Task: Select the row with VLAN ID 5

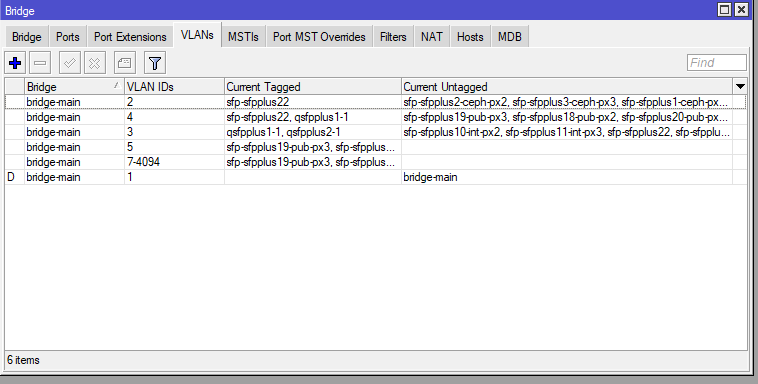Action: [x=376, y=147]
